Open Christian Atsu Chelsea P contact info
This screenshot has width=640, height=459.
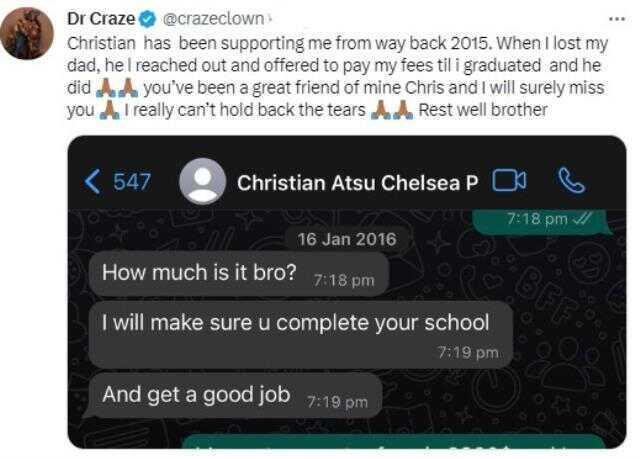[358, 183]
